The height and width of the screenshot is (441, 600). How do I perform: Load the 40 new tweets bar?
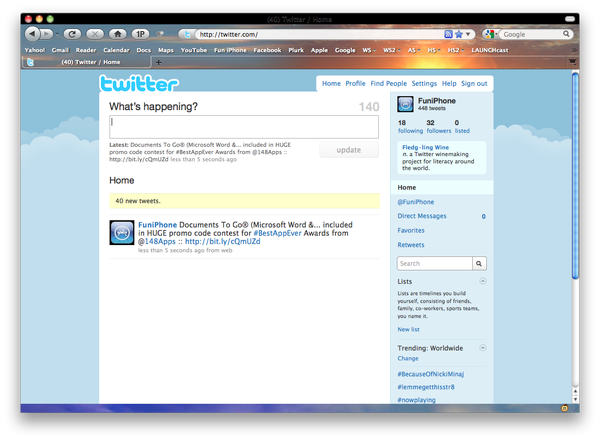point(245,201)
